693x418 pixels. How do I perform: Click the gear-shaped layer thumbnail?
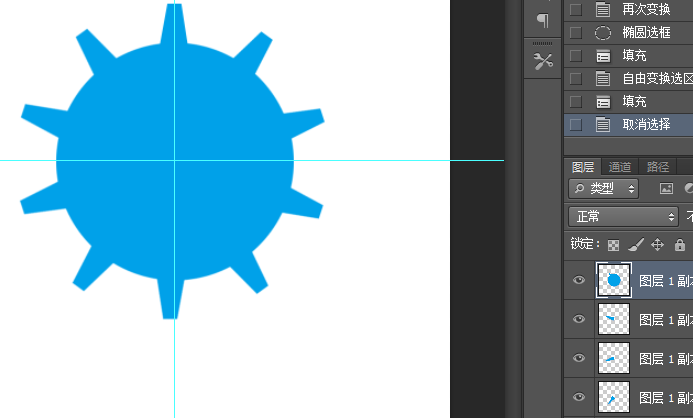tap(614, 280)
